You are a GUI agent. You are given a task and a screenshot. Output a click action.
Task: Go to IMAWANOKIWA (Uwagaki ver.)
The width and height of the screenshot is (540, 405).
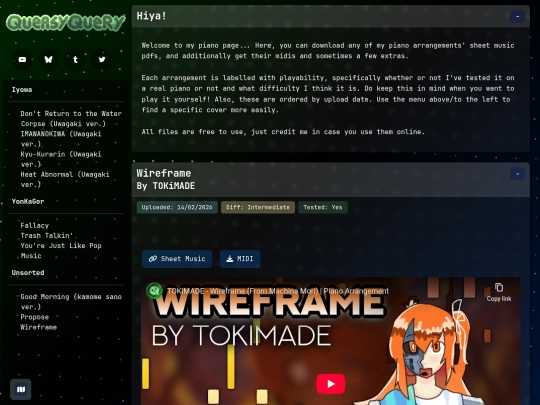(61, 139)
